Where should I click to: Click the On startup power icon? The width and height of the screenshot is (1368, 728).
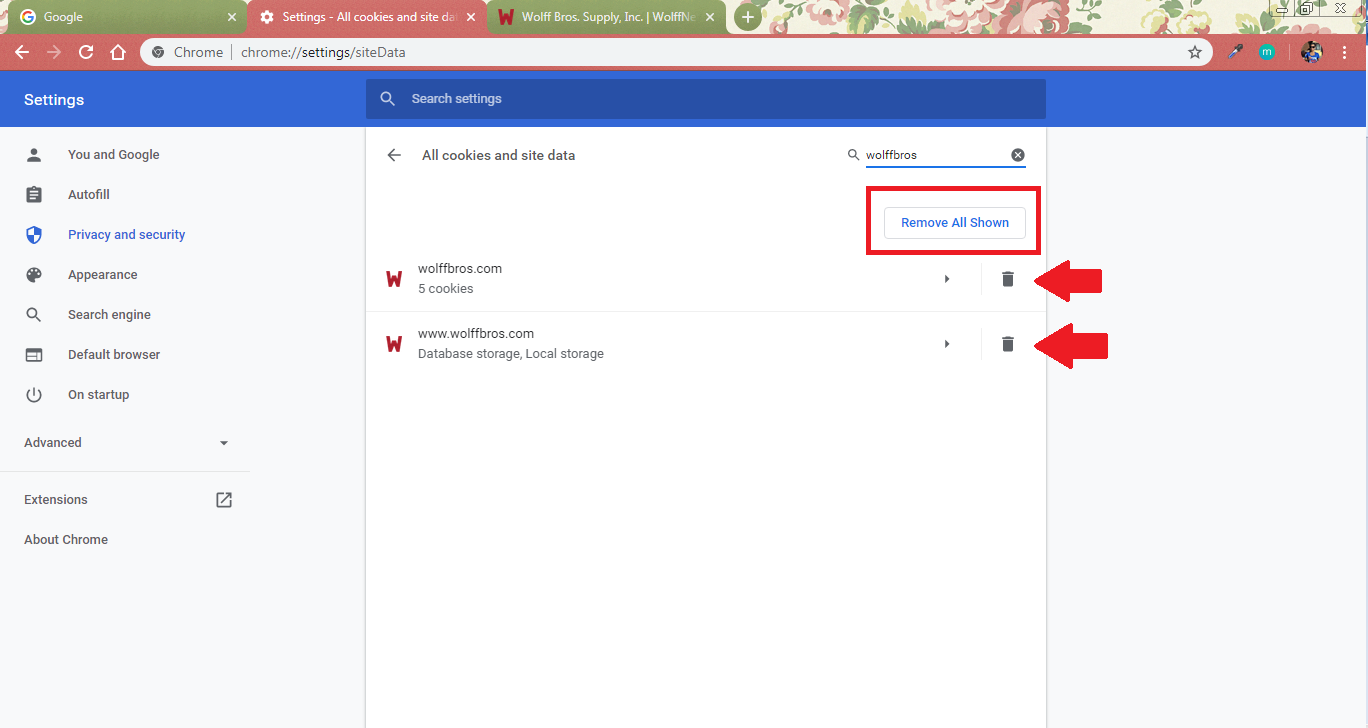tap(34, 395)
